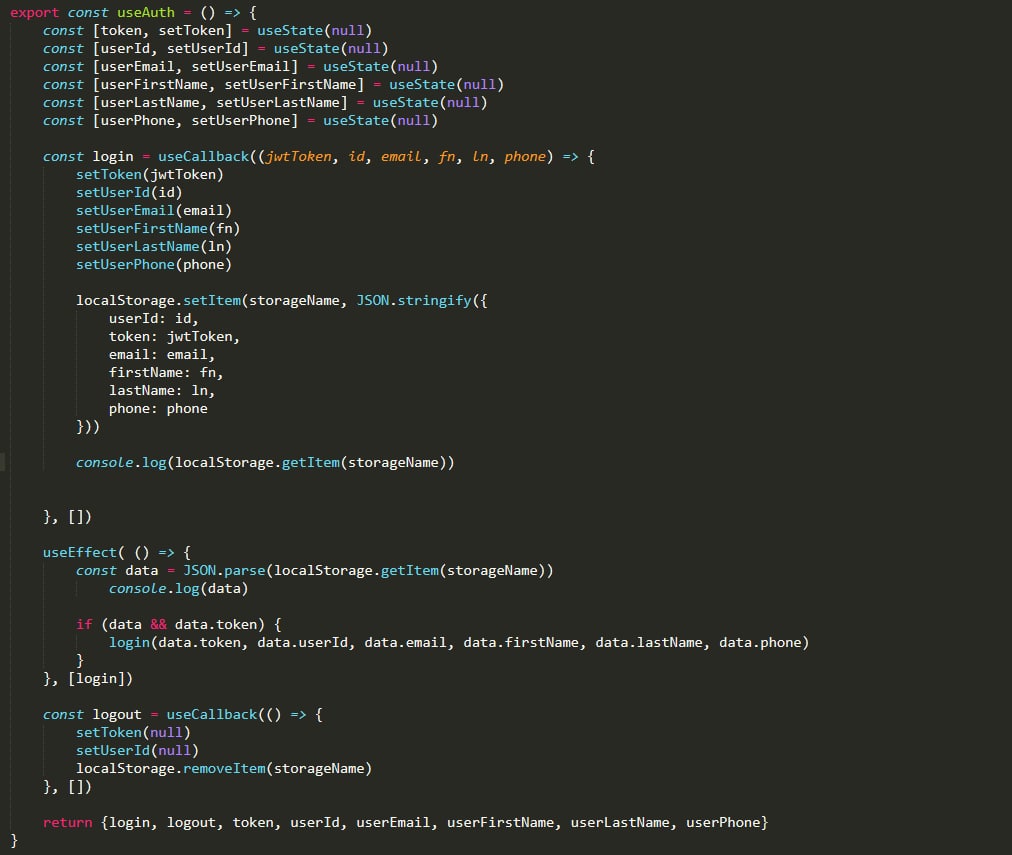Image resolution: width=1012 pixels, height=855 pixels.
Task: Click the "setUserFirstName(fn)" call
Action: 158,229
